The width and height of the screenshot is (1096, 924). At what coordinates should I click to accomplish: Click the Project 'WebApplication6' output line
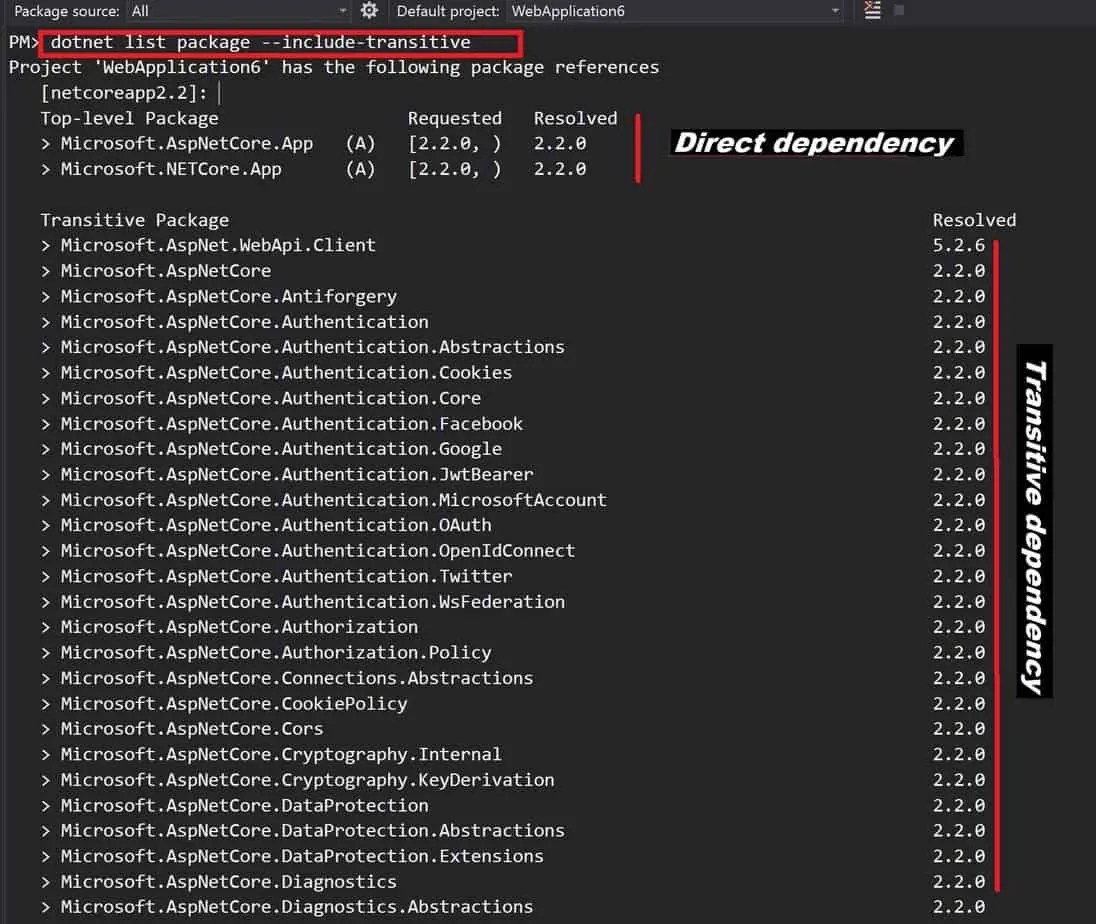tap(333, 68)
